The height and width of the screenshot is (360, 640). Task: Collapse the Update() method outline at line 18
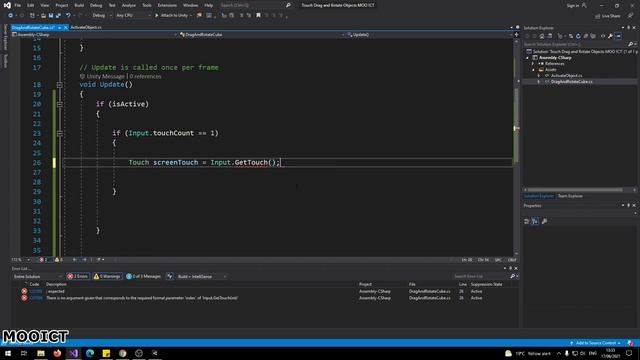[x=60, y=85]
